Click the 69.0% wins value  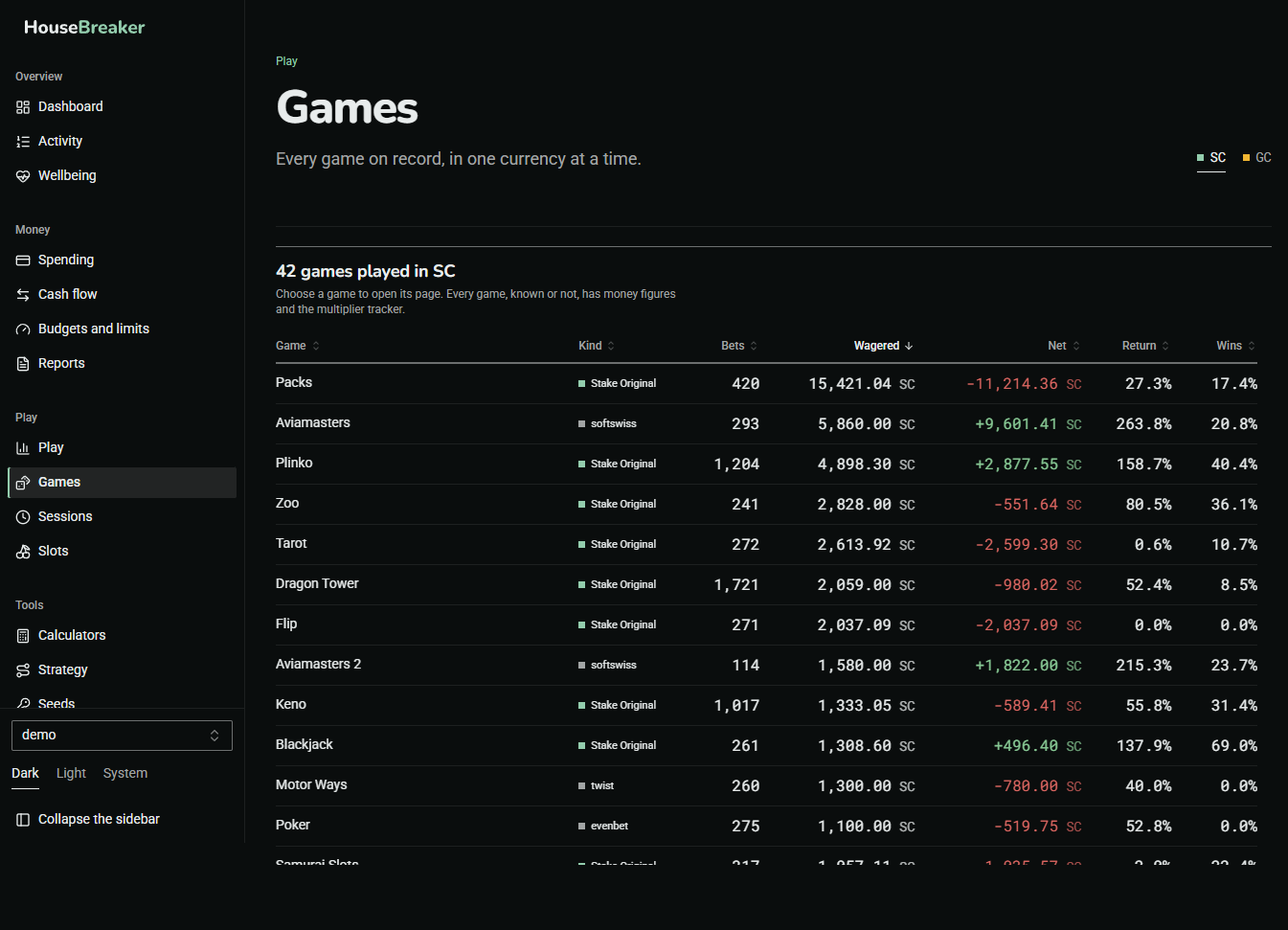pos(1233,746)
